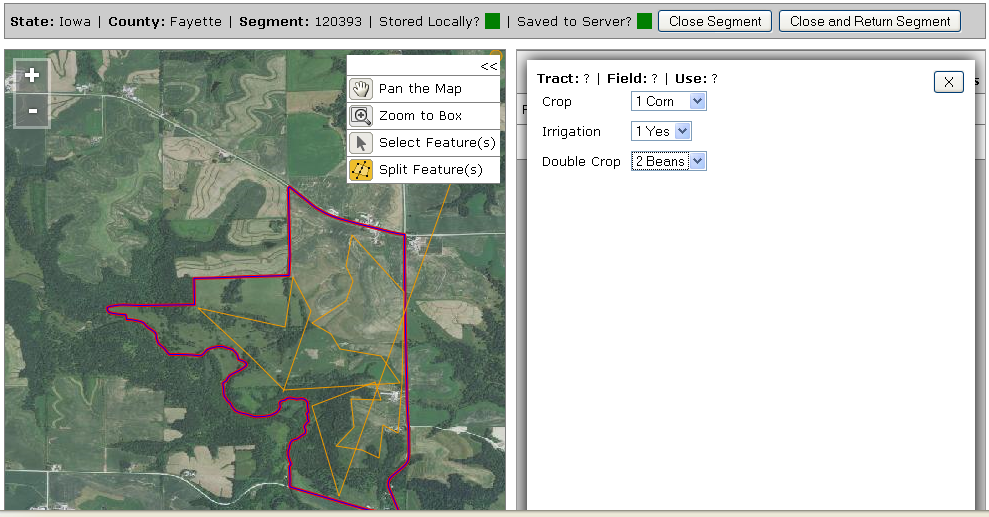
Task: Choose the Pan the Map menu label
Action: pos(420,89)
